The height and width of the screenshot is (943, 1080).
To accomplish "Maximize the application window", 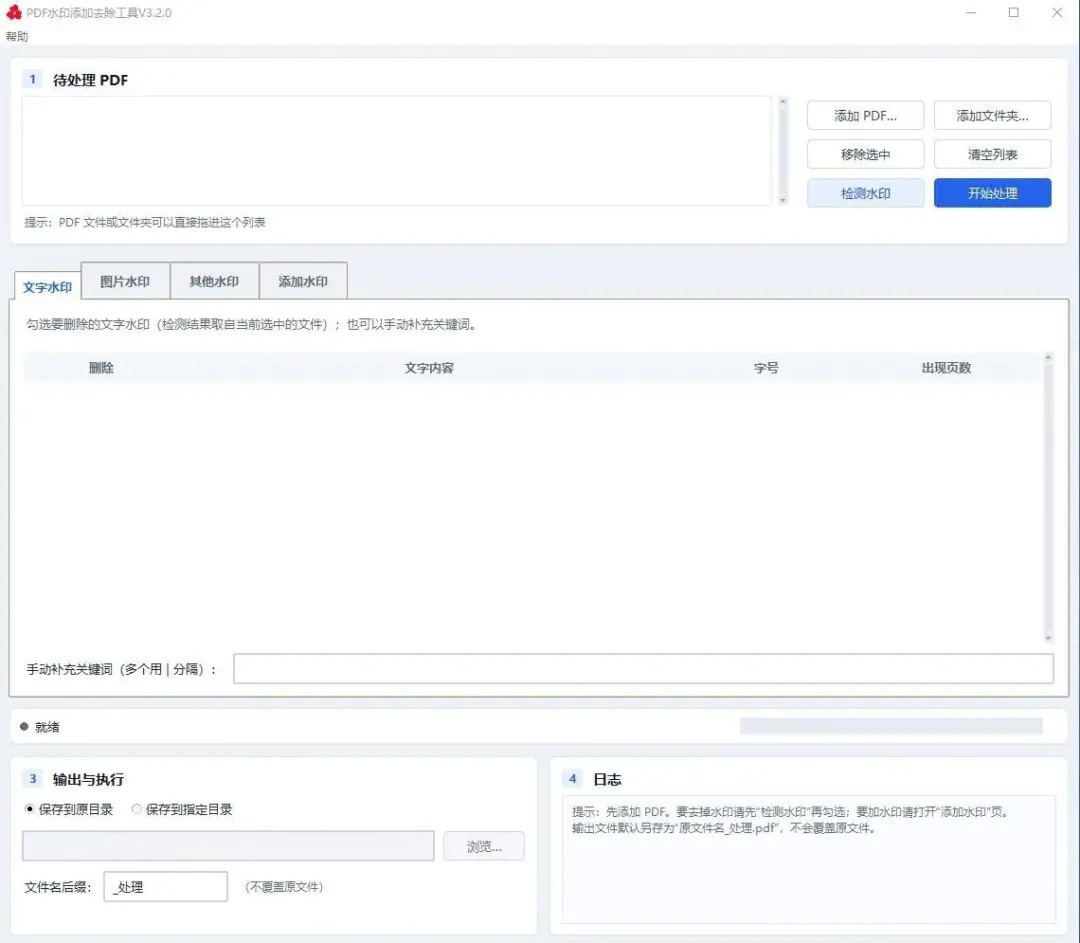I will [1014, 12].
